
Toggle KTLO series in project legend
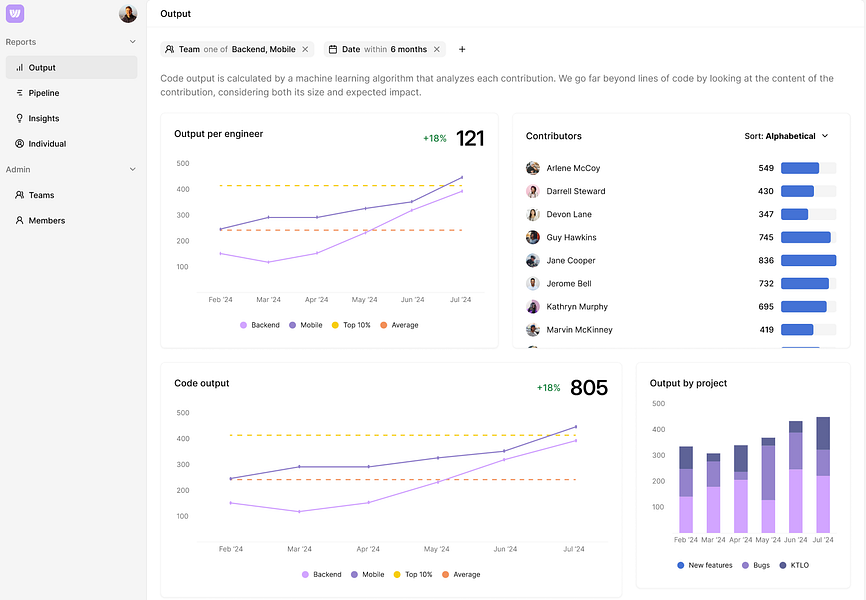[x=799, y=565]
